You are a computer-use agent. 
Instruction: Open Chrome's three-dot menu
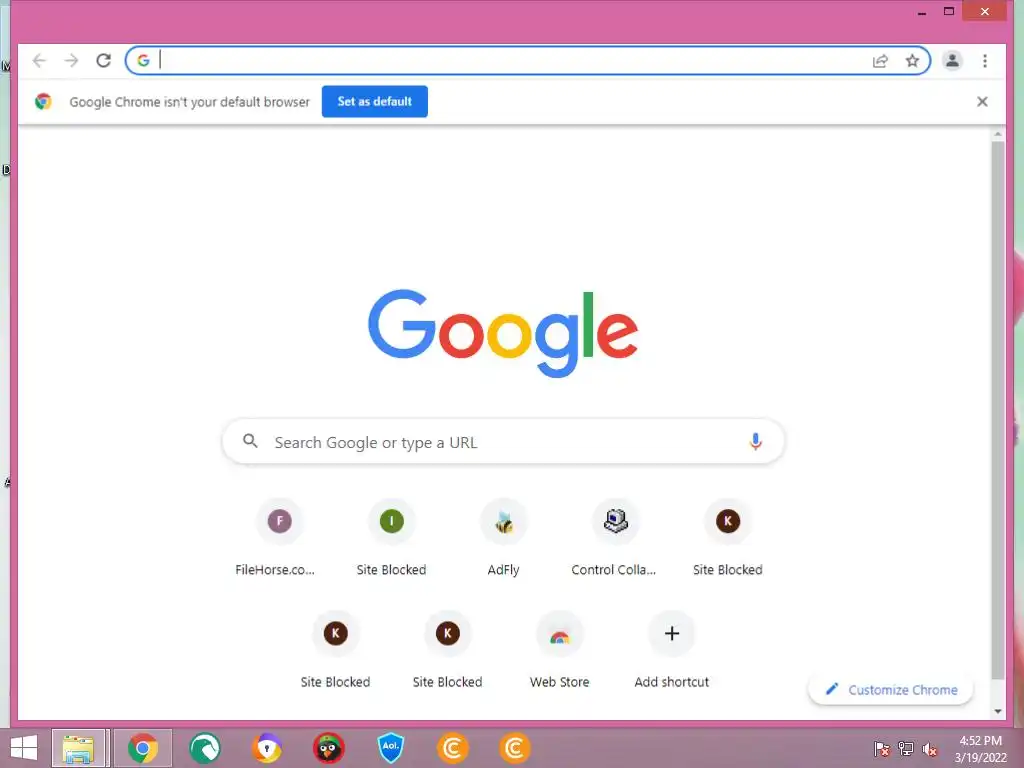985,61
